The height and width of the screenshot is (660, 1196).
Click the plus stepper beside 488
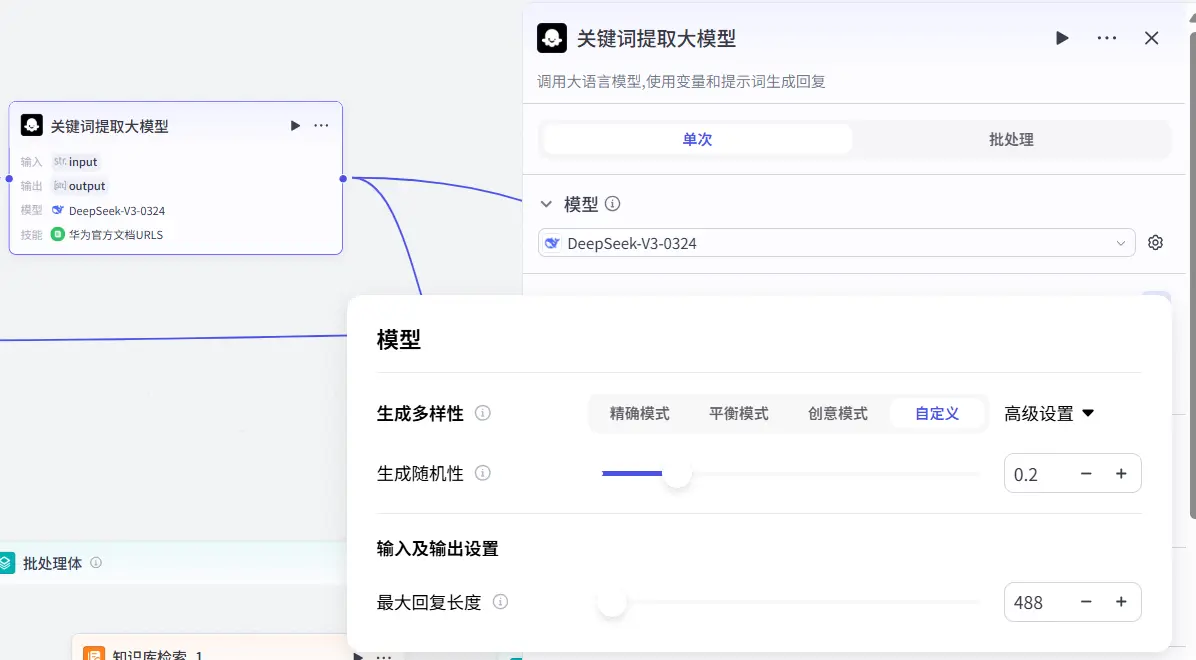click(1121, 602)
